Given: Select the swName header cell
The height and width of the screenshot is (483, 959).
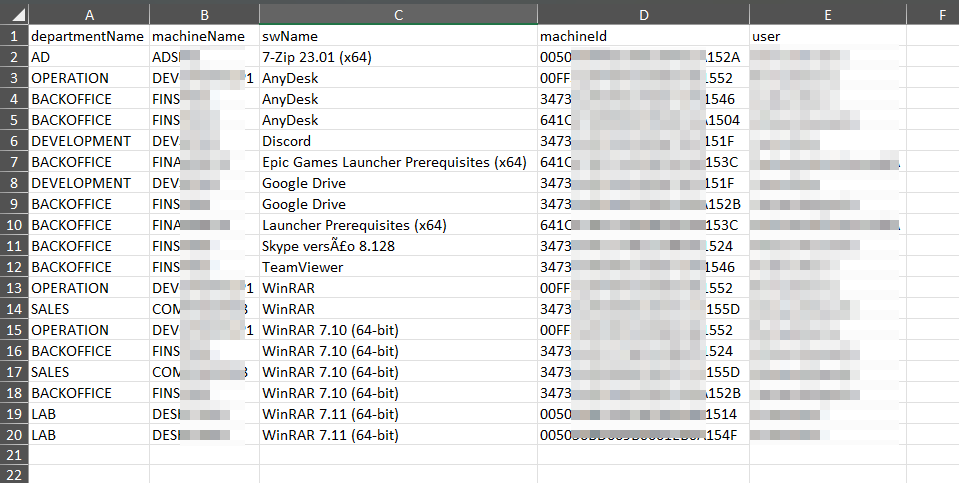Looking at the screenshot, I should pyautogui.click(x=398, y=36).
